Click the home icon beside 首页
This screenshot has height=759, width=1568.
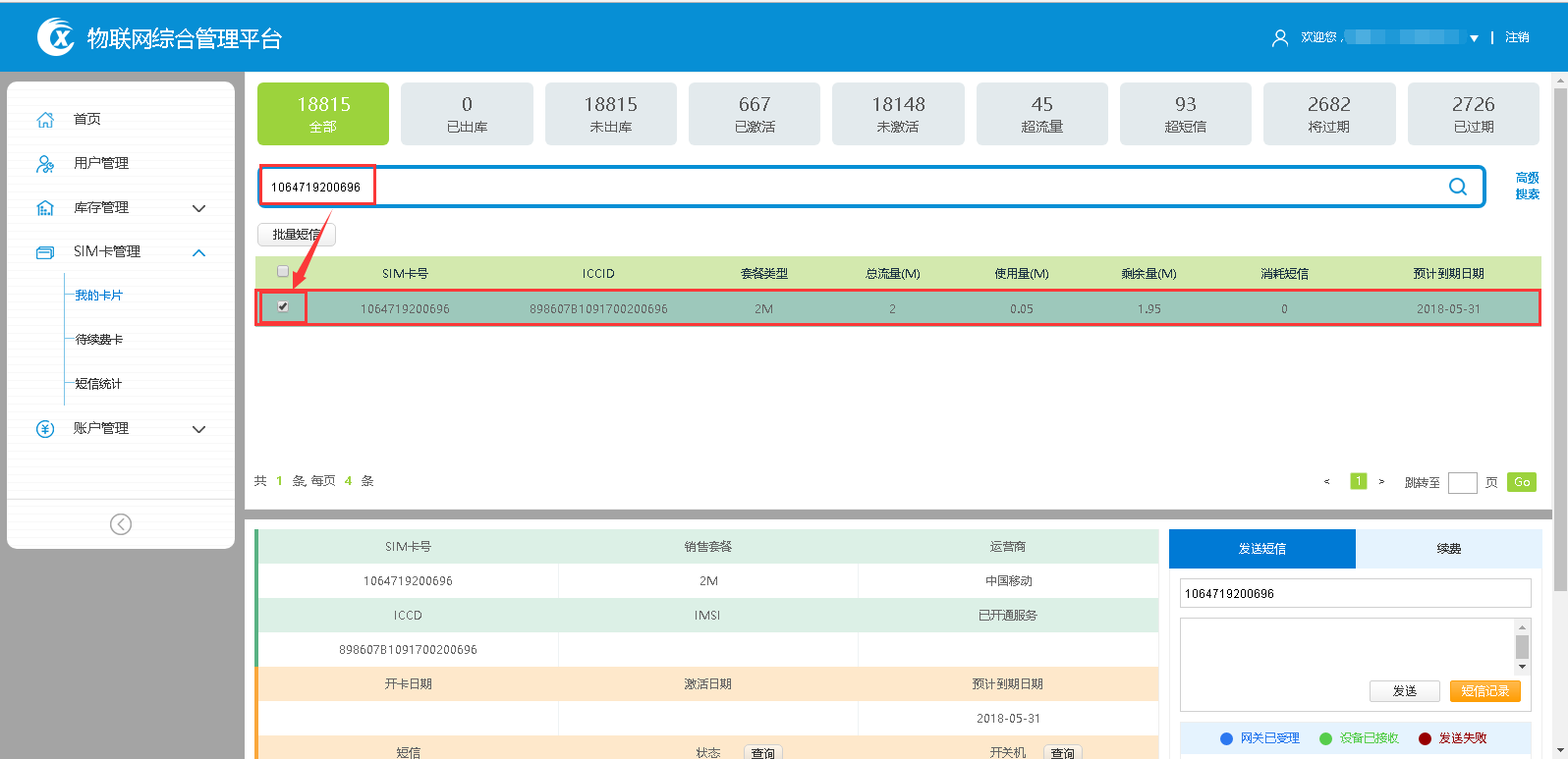pyautogui.click(x=45, y=119)
